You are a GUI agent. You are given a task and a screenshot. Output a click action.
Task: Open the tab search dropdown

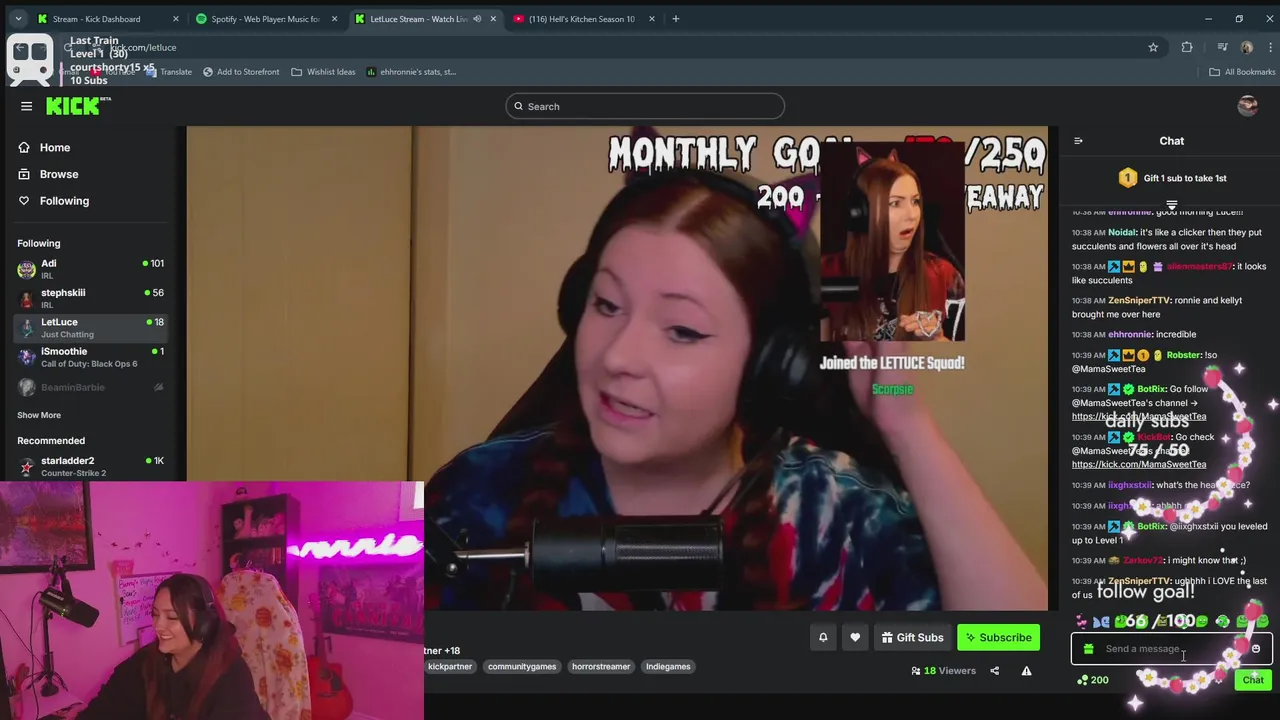(17, 19)
